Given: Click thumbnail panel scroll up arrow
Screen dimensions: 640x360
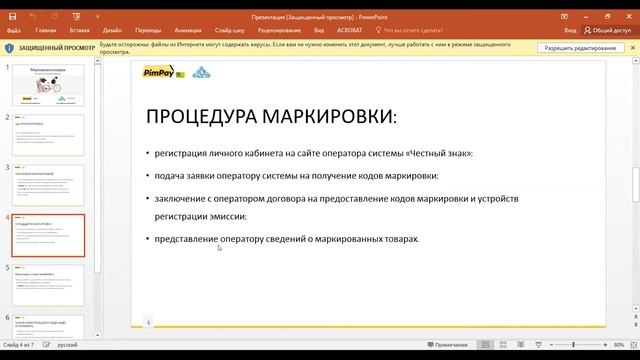Looking at the screenshot, I should 98,61.
